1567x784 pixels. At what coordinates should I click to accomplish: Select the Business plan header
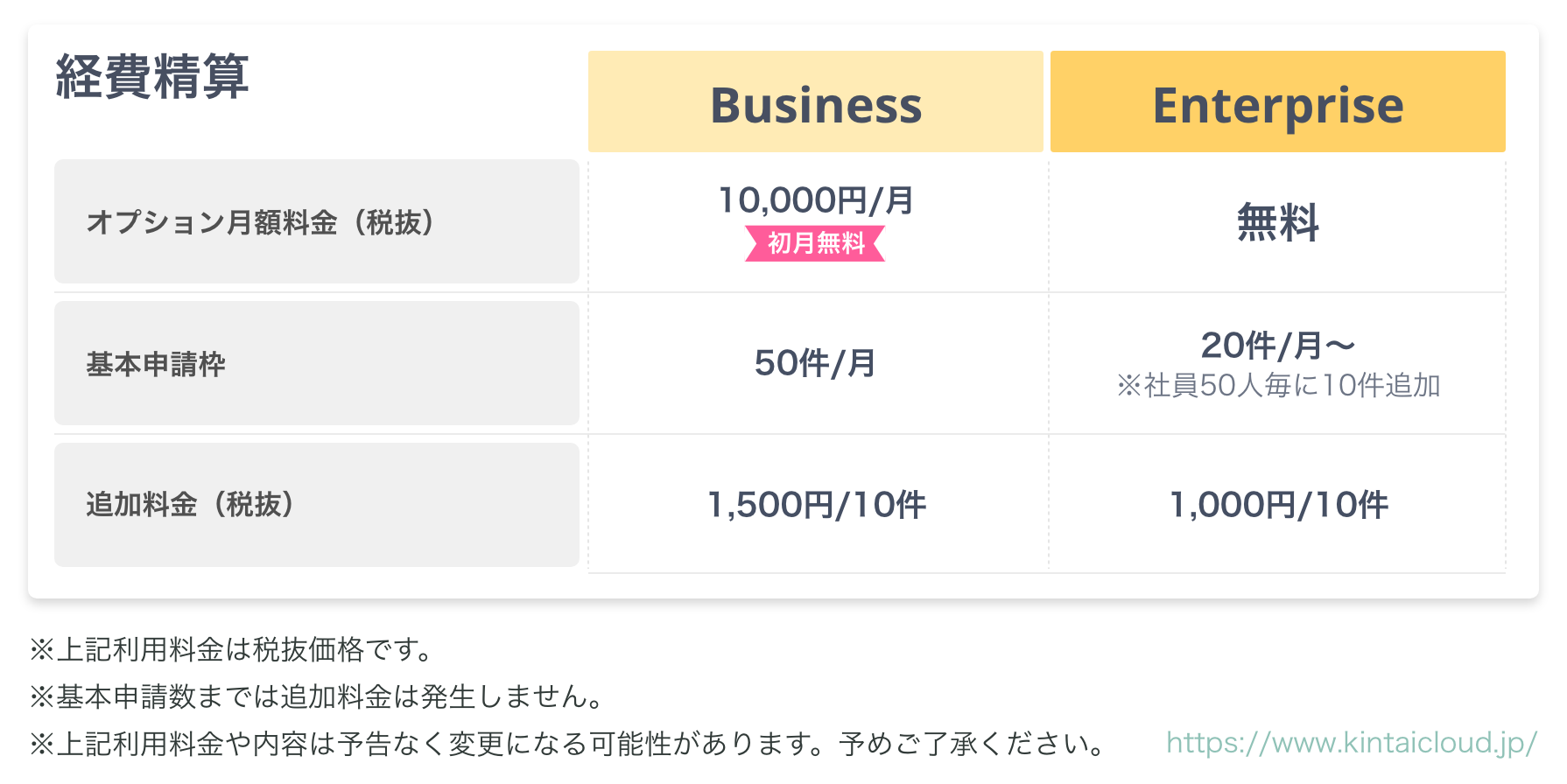[815, 102]
